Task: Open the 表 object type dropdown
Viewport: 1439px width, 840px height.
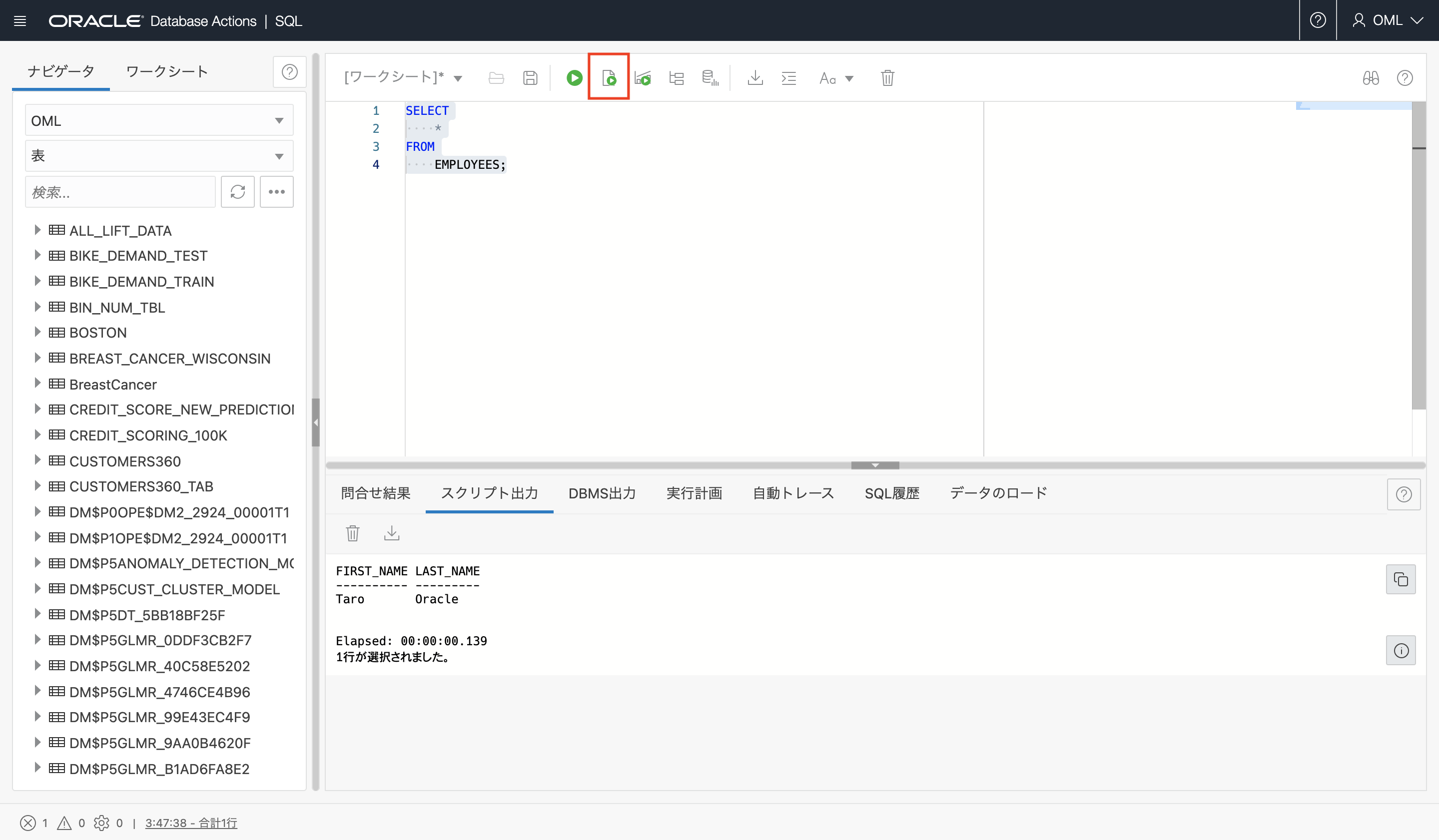Action: (x=159, y=156)
